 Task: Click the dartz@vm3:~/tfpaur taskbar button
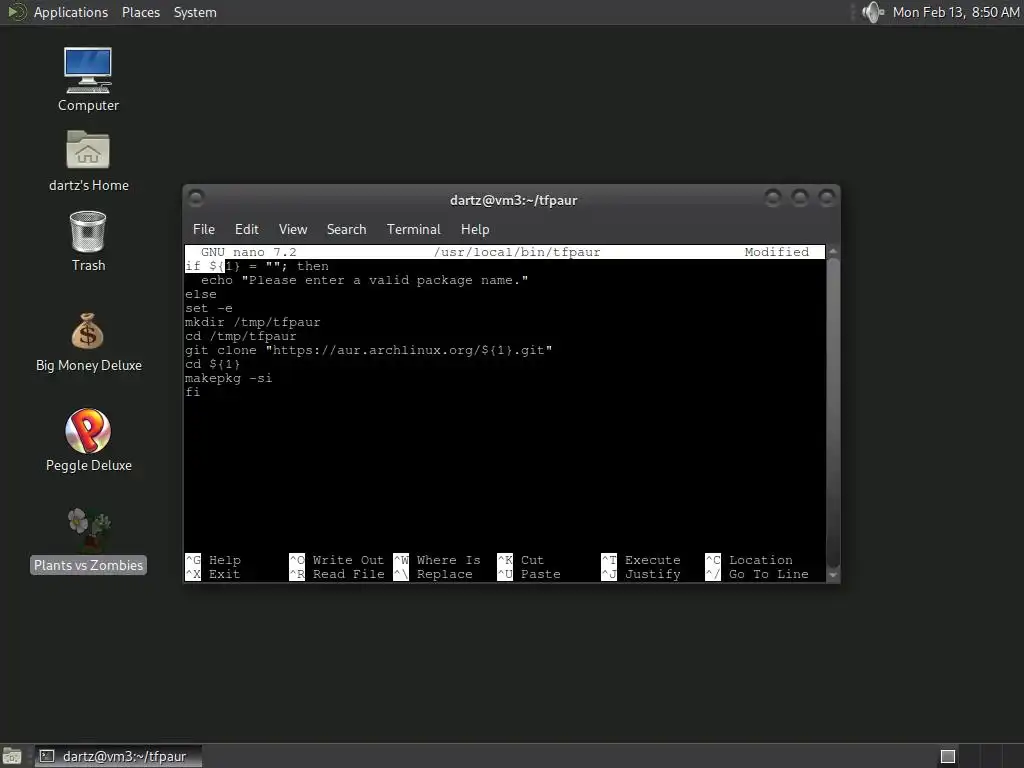(x=118, y=756)
